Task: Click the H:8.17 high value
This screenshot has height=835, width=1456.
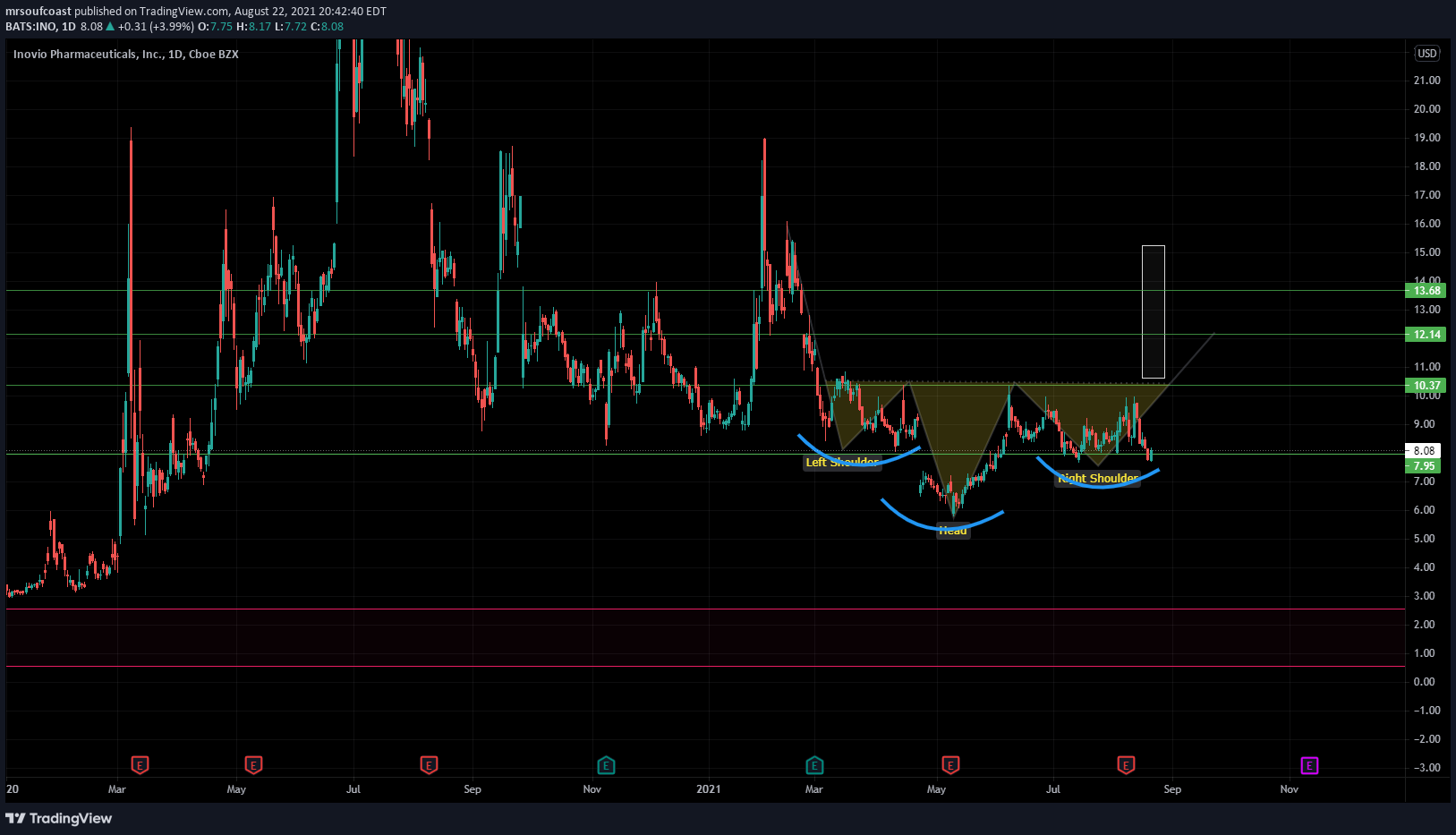Action: coord(253,27)
